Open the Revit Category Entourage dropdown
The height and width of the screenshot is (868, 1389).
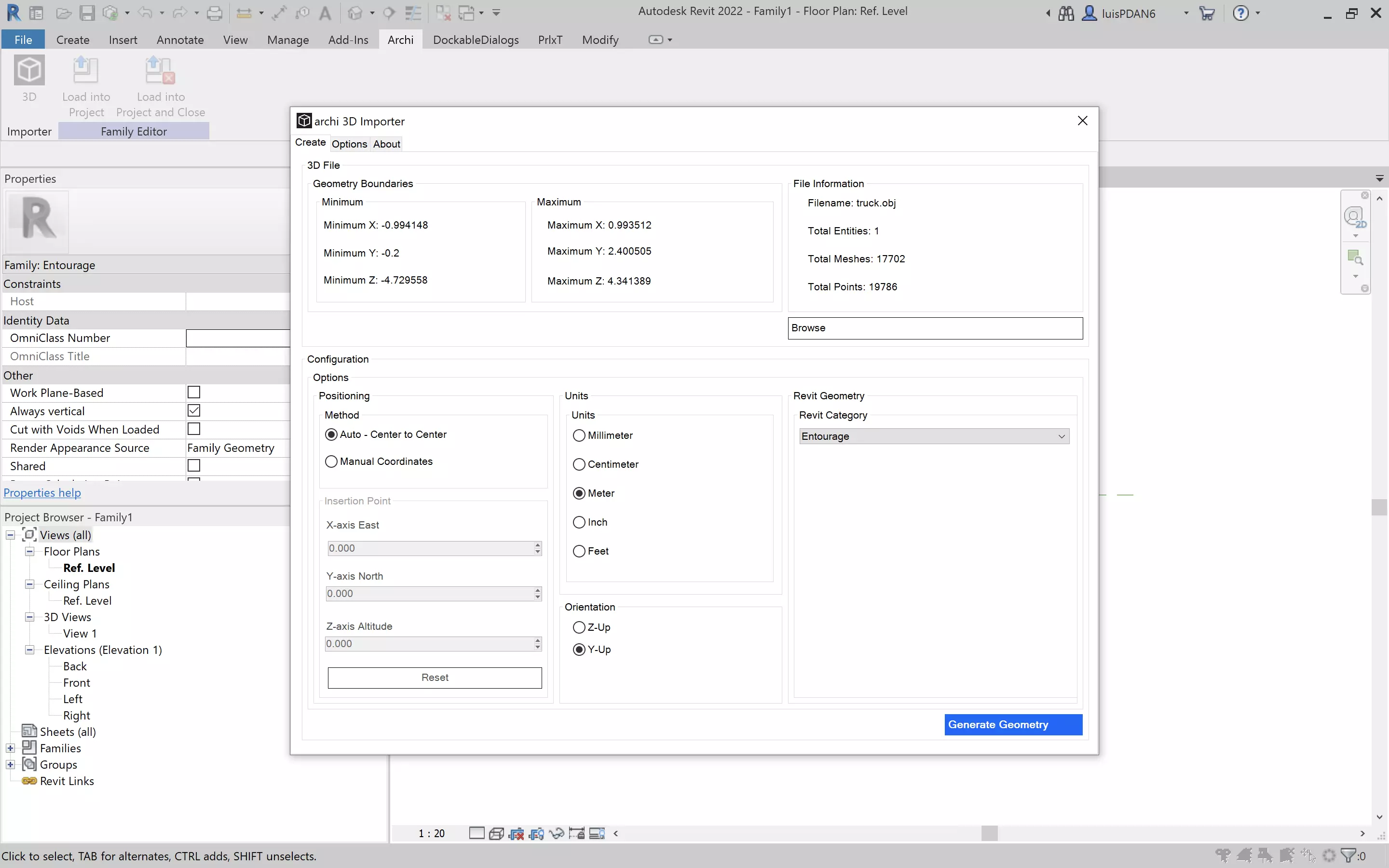pos(1061,436)
